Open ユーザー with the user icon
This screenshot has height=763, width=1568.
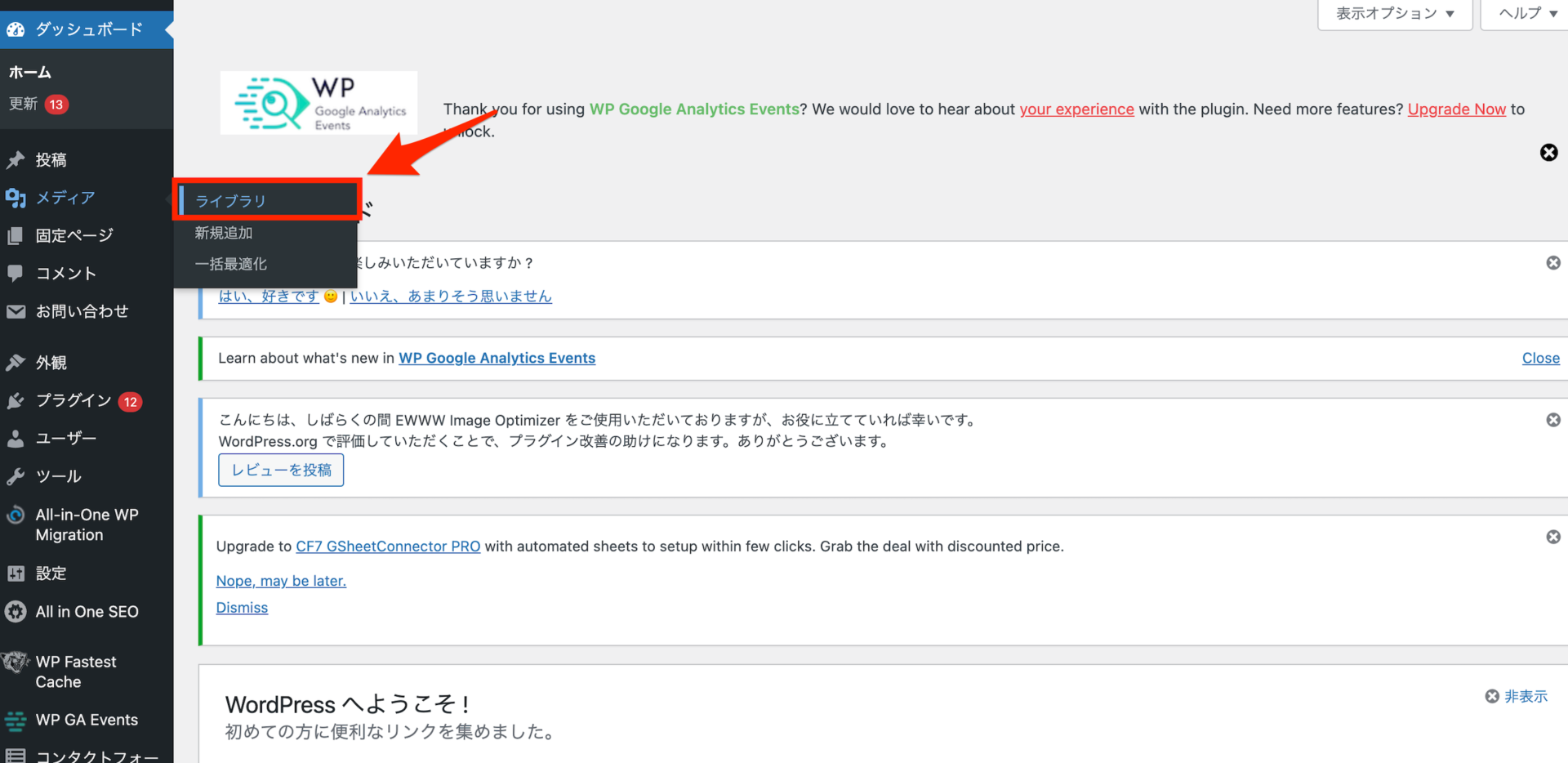pyautogui.click(x=16, y=438)
